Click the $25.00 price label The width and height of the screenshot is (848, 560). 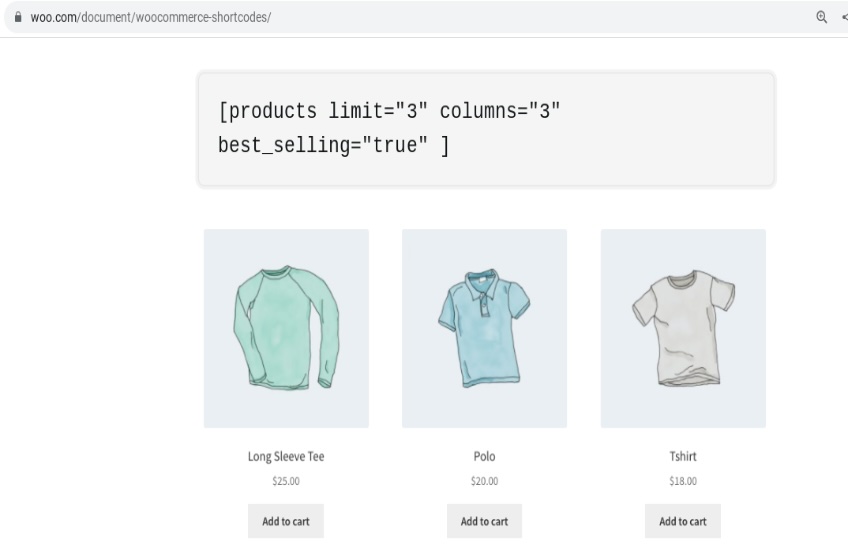(x=286, y=481)
